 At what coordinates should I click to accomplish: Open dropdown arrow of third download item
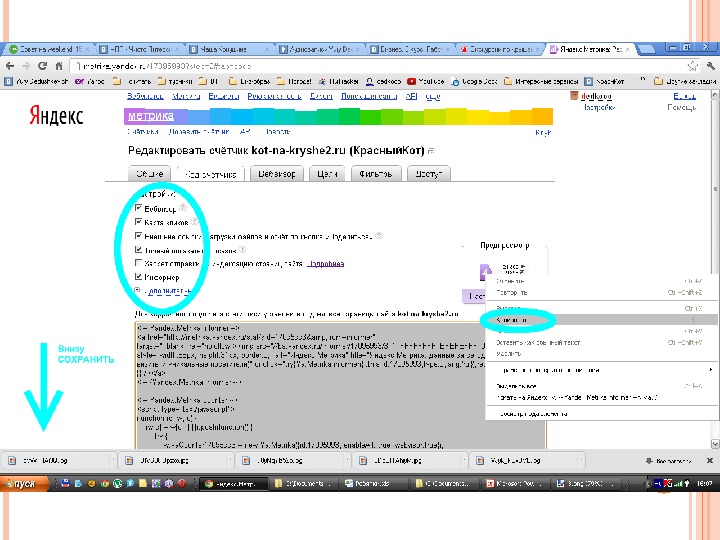347,460
